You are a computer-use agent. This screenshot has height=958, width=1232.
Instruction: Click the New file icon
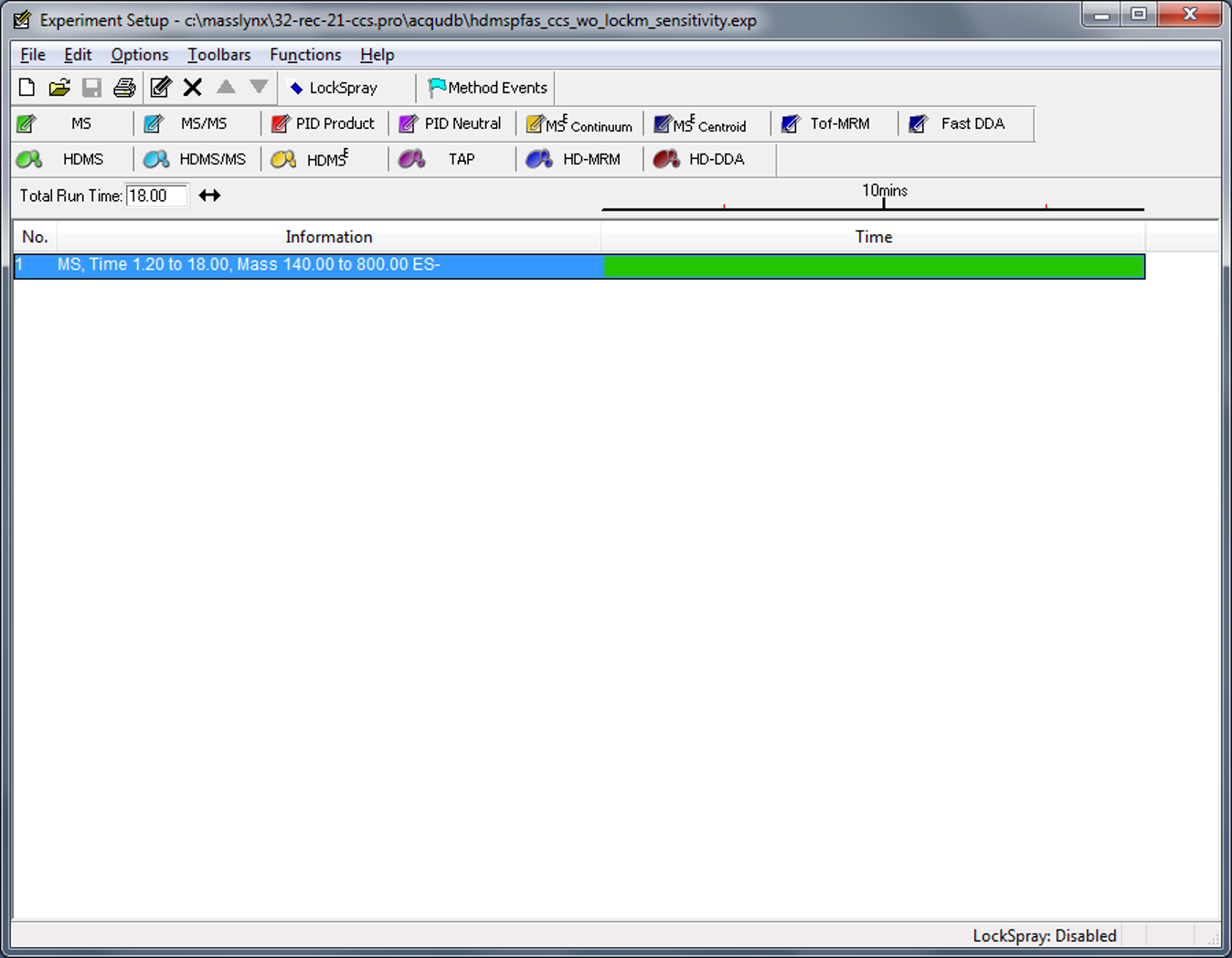point(27,88)
